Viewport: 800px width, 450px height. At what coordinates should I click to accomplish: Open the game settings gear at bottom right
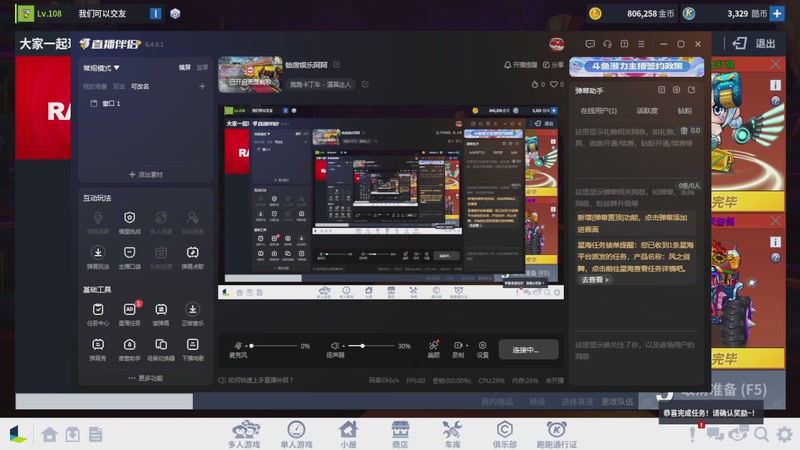[785, 434]
